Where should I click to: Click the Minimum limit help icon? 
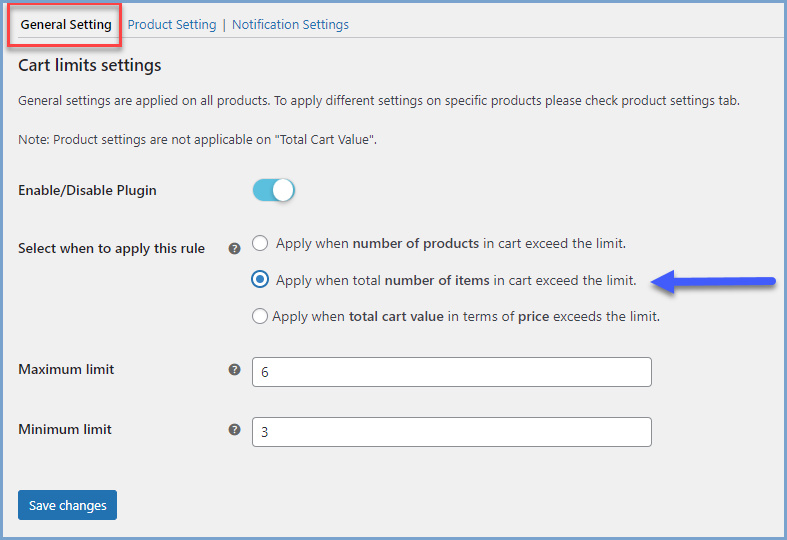click(234, 430)
